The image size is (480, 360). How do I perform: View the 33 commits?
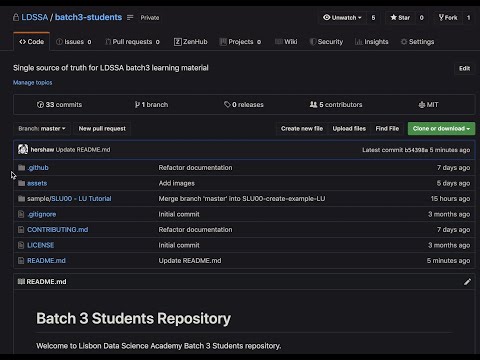[x=59, y=105]
